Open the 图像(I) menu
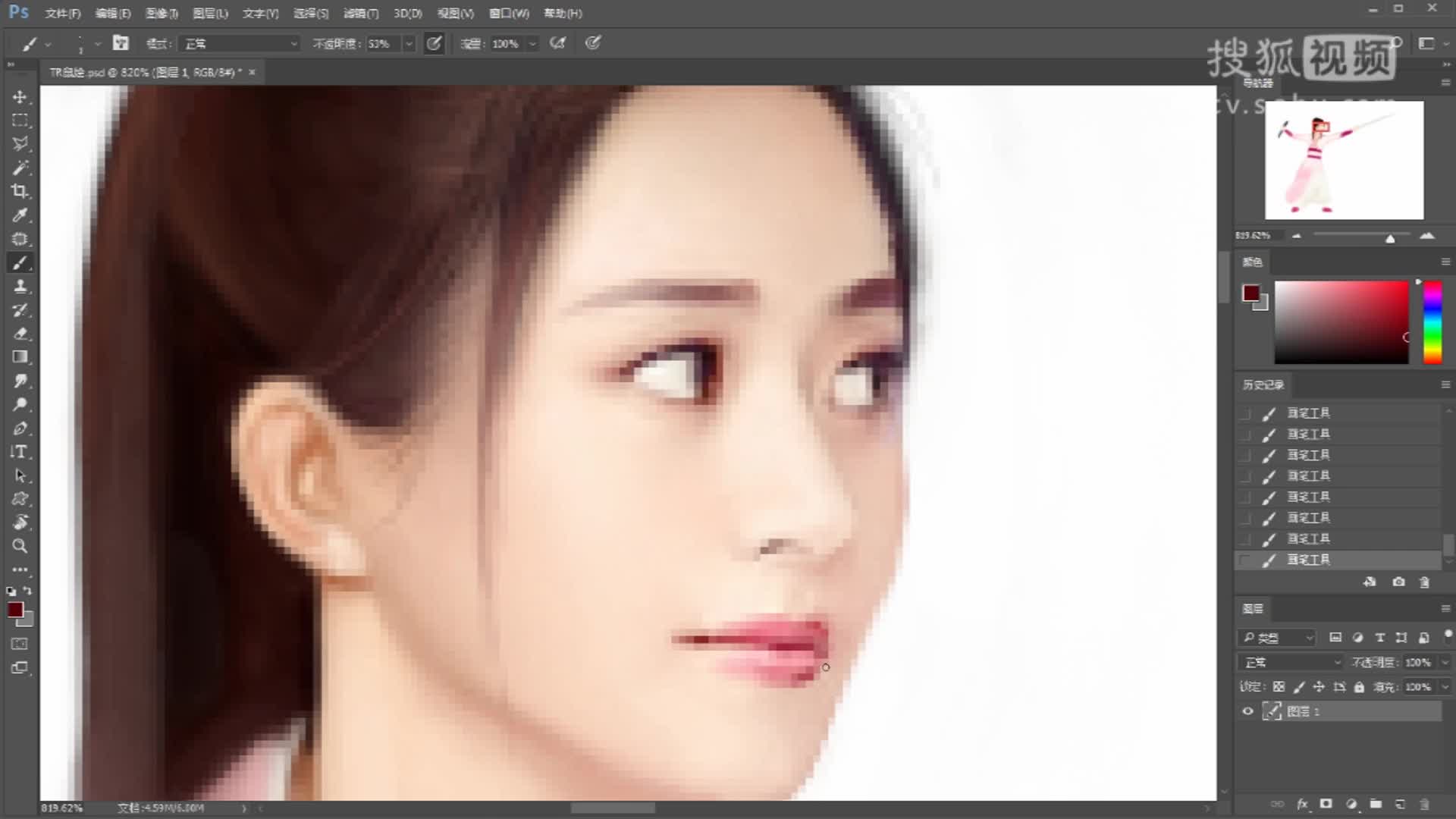The width and height of the screenshot is (1456, 819). coord(162,13)
